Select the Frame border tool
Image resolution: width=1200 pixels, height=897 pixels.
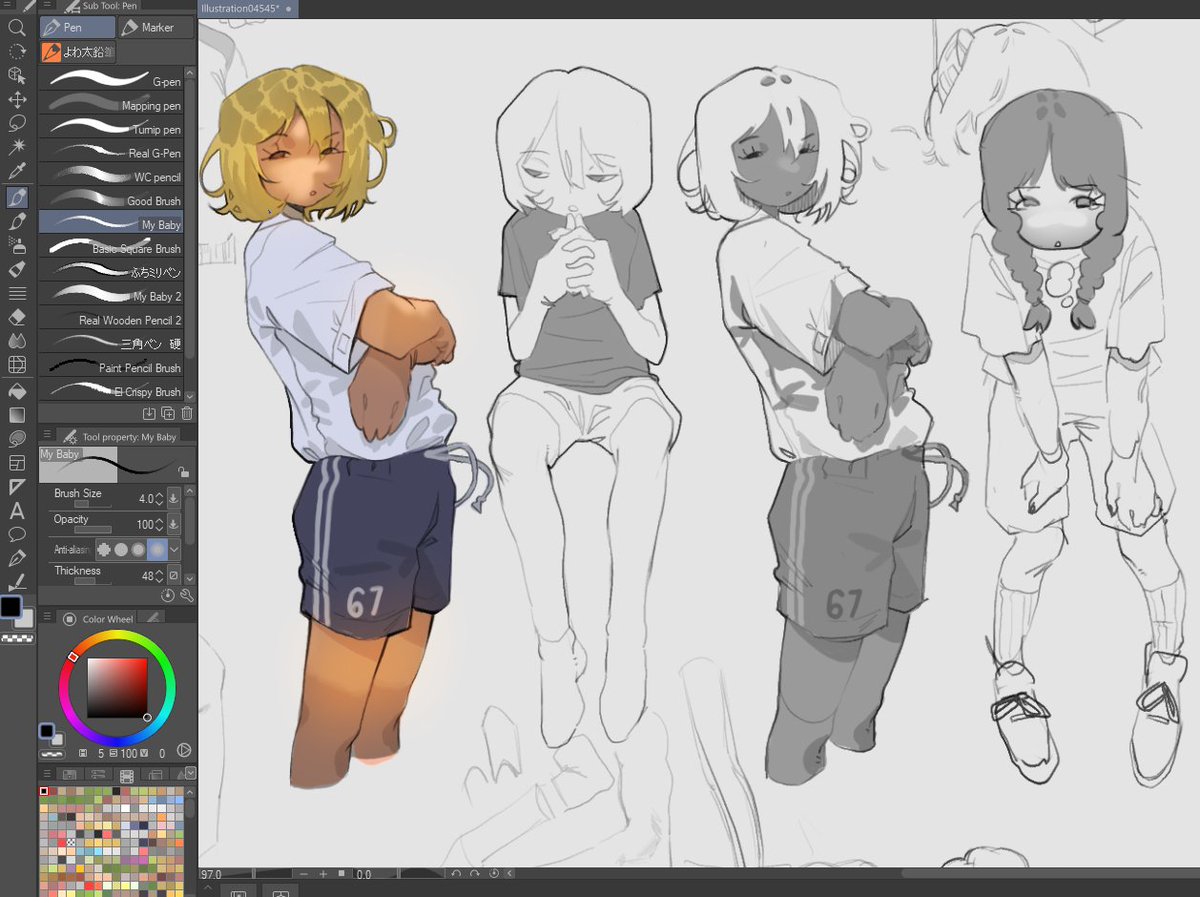[x=17, y=463]
